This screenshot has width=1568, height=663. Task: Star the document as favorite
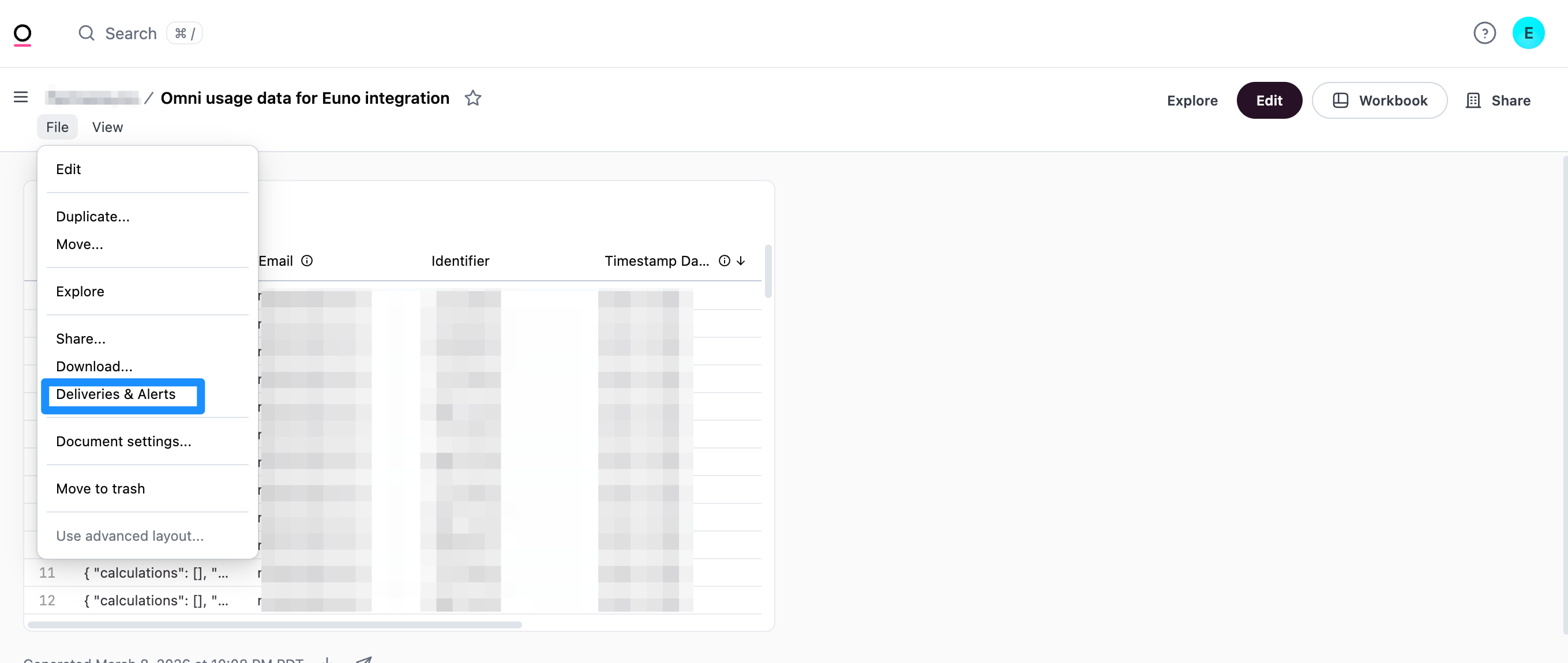pos(473,98)
